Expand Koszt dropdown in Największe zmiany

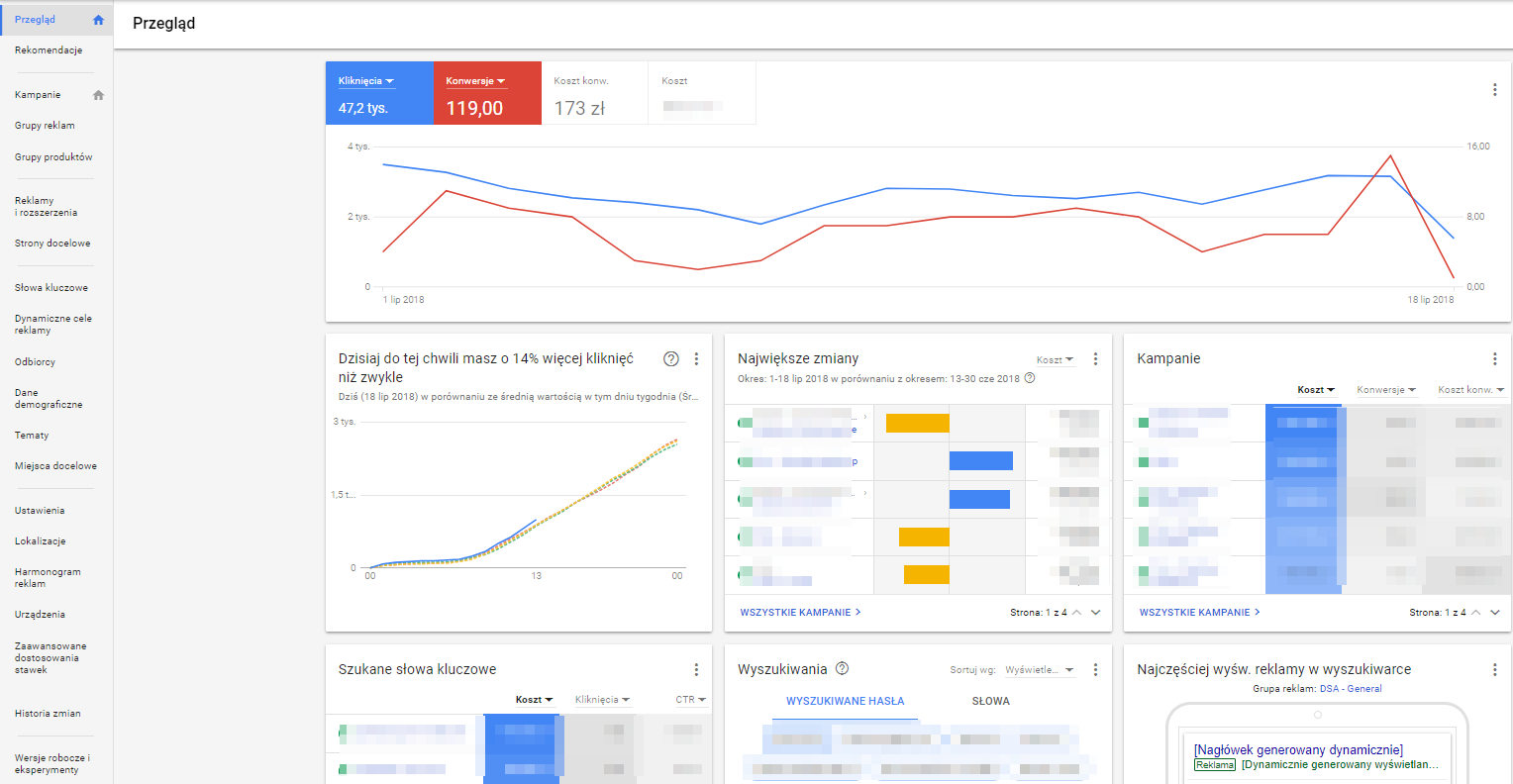[1055, 360]
